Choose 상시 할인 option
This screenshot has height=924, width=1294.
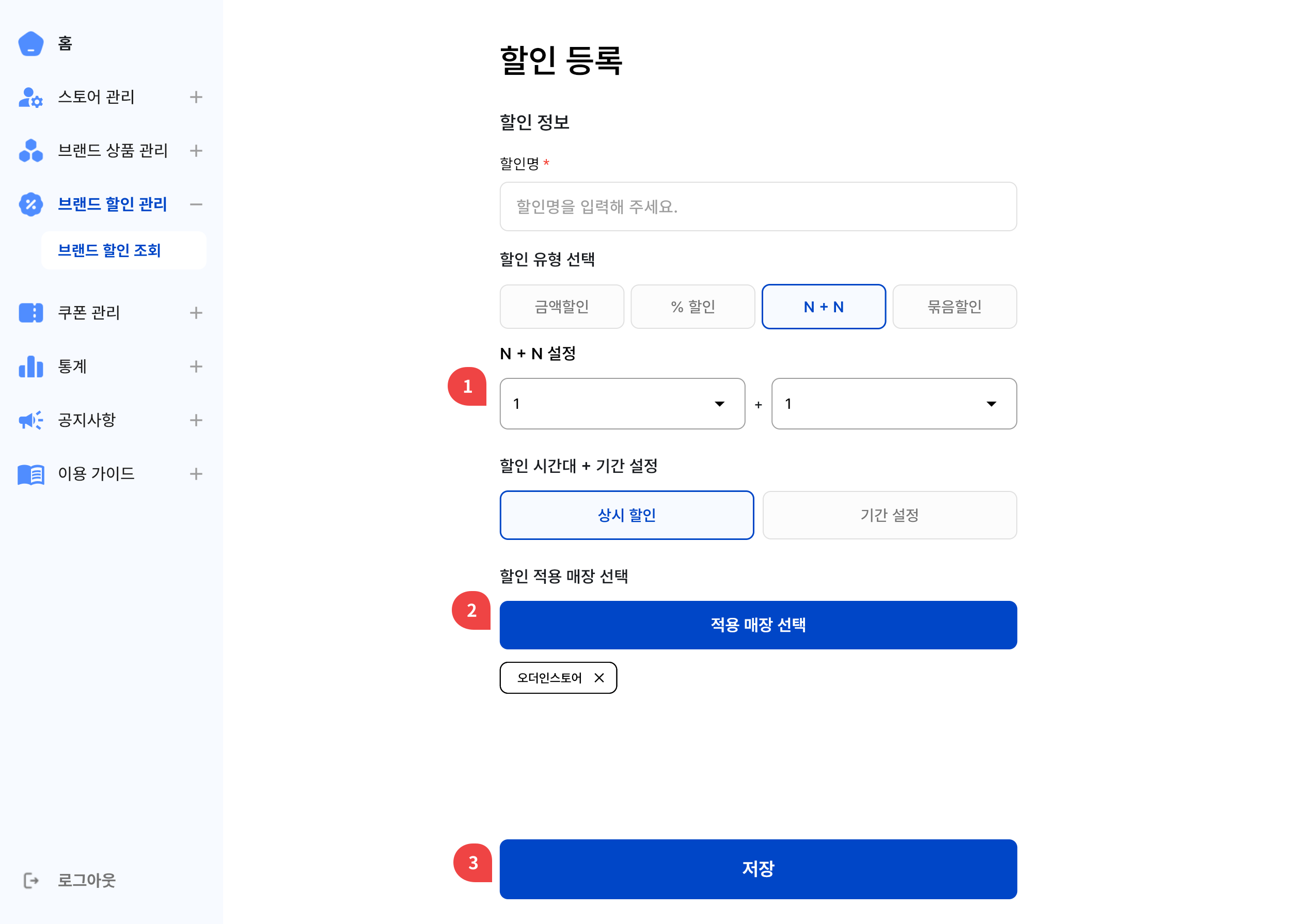pos(626,515)
